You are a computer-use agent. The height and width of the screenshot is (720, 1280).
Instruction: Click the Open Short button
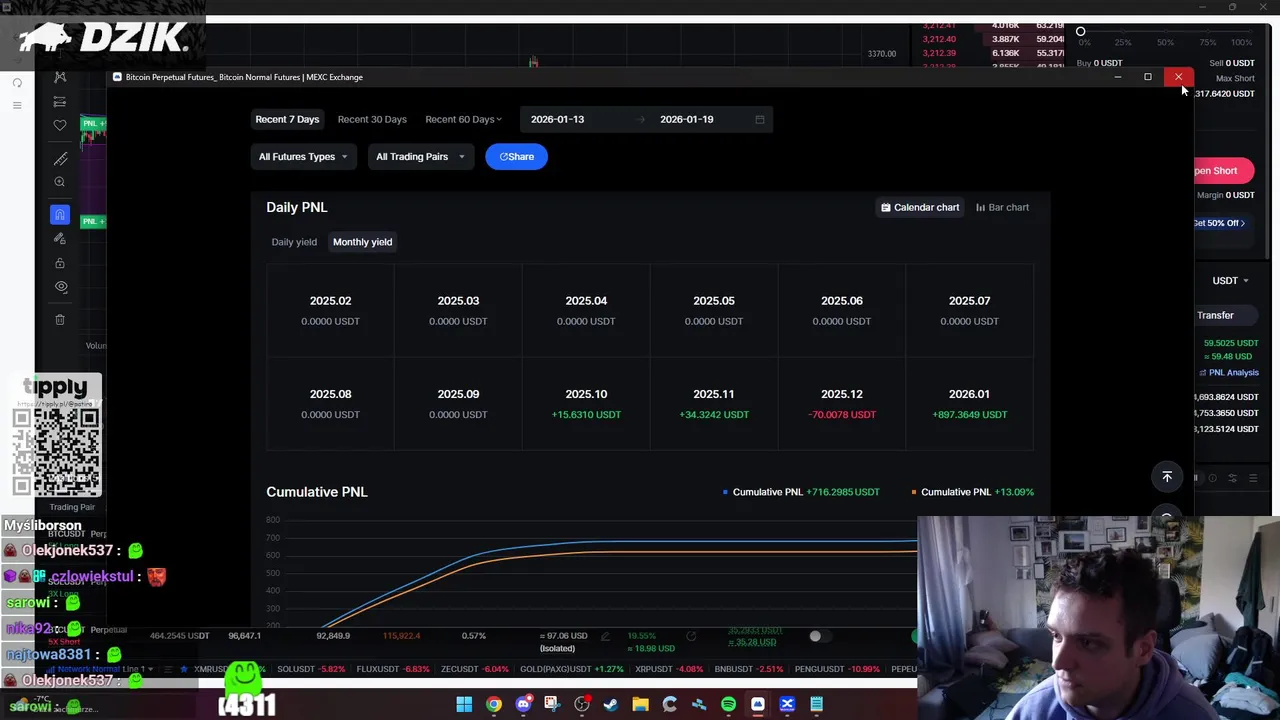coord(1223,170)
